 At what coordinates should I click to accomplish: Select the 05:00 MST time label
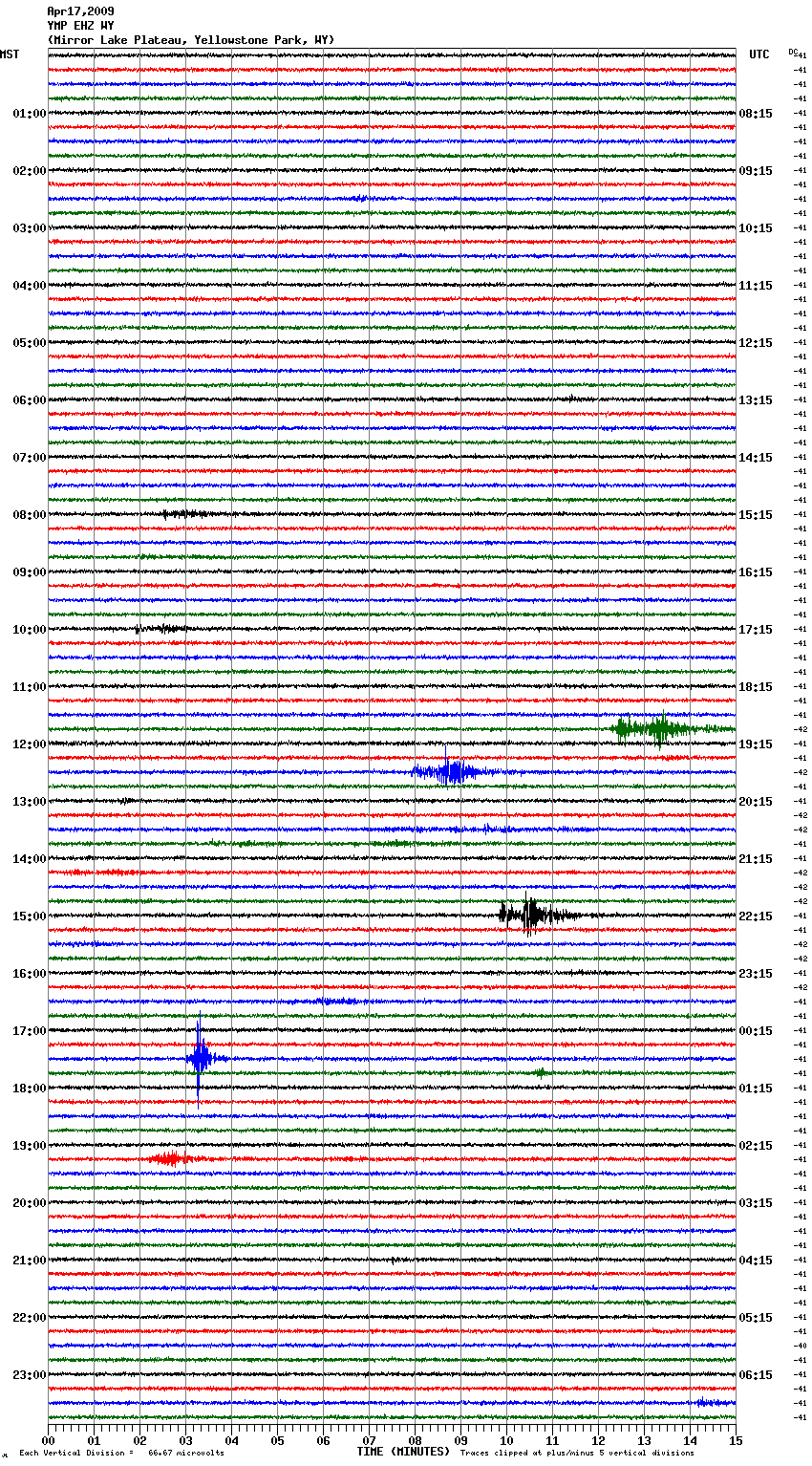tap(29, 343)
